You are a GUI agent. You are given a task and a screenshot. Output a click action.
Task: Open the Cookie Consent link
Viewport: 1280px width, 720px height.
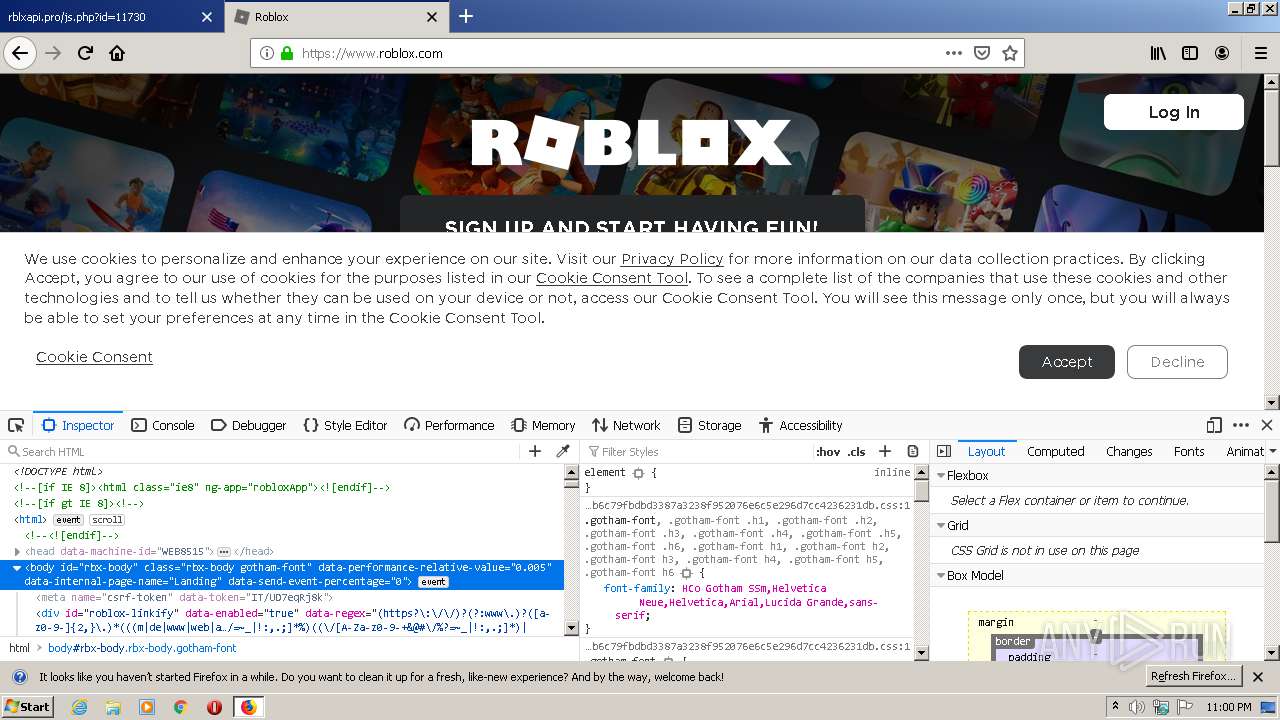(x=94, y=357)
